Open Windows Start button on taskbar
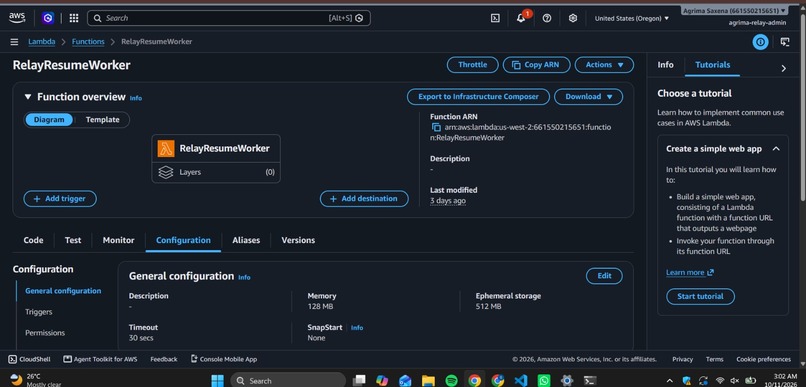This screenshot has height=387, width=806. click(217, 381)
